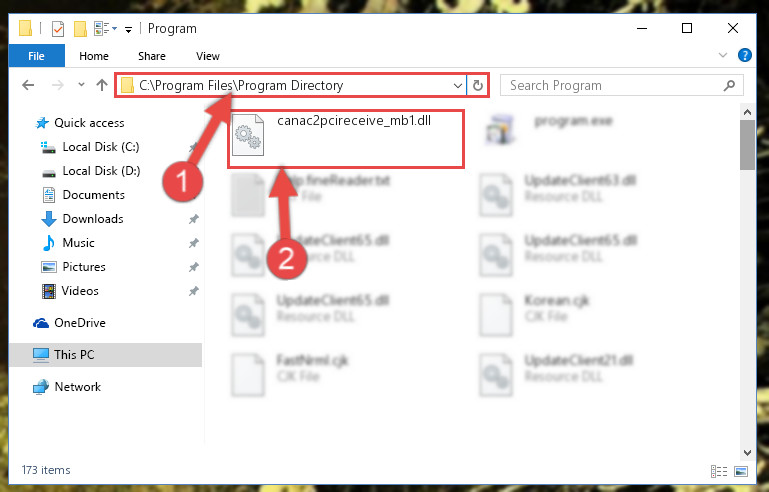This screenshot has height=492, width=769.
Task: Open the blue Help question mark icon
Action: 744,55
